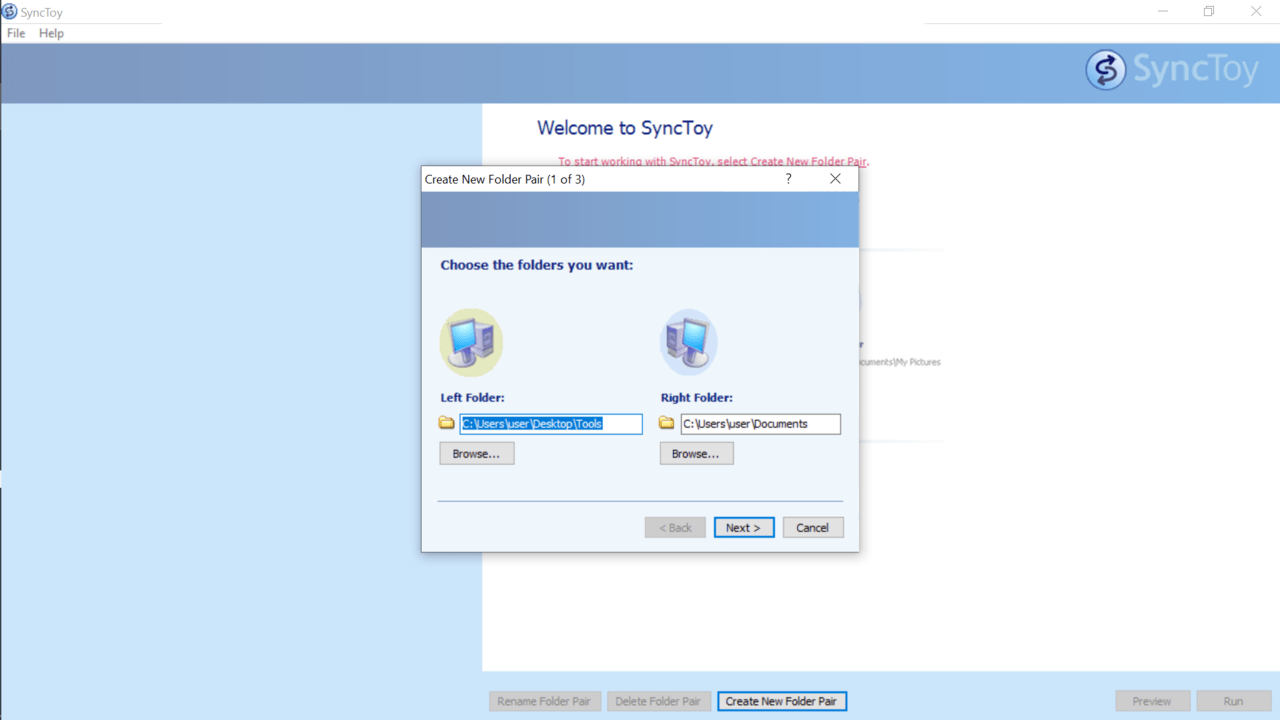Click the Rename Folder Pair button
The width and height of the screenshot is (1280, 720).
546,701
